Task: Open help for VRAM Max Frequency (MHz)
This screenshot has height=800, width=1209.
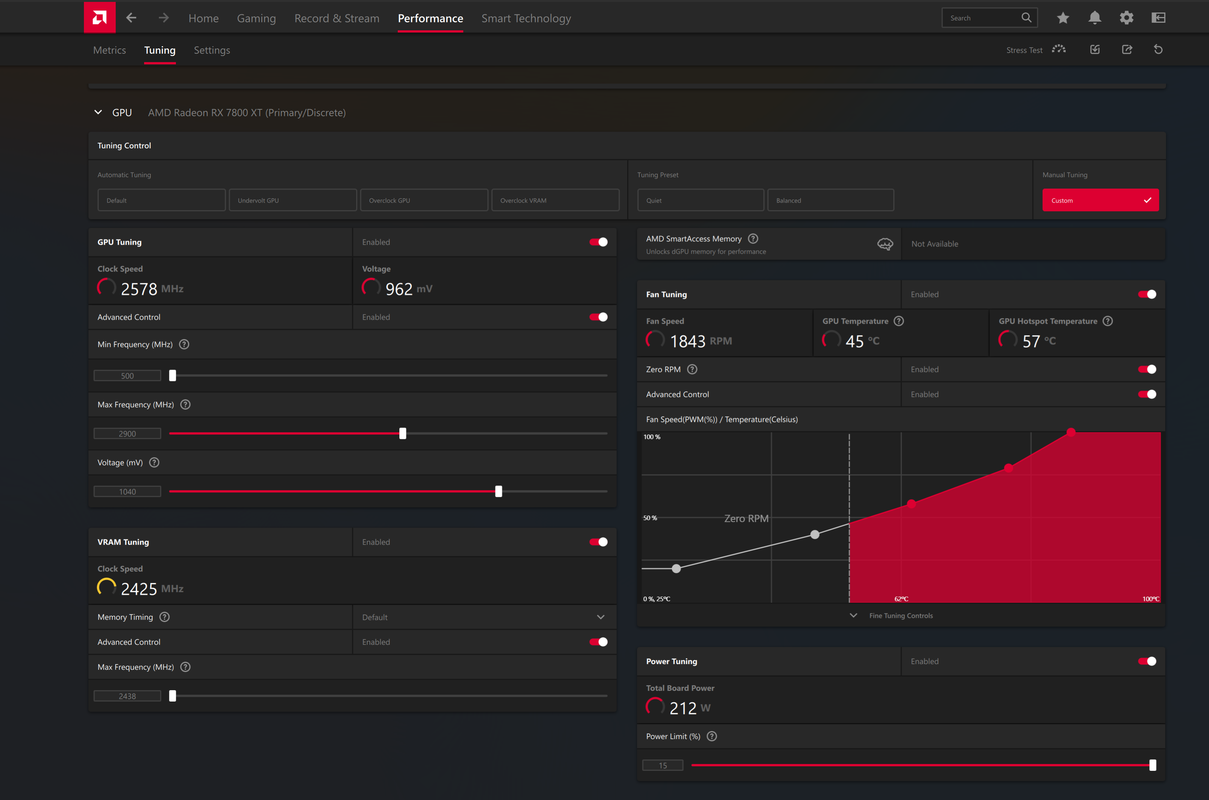Action: click(185, 667)
